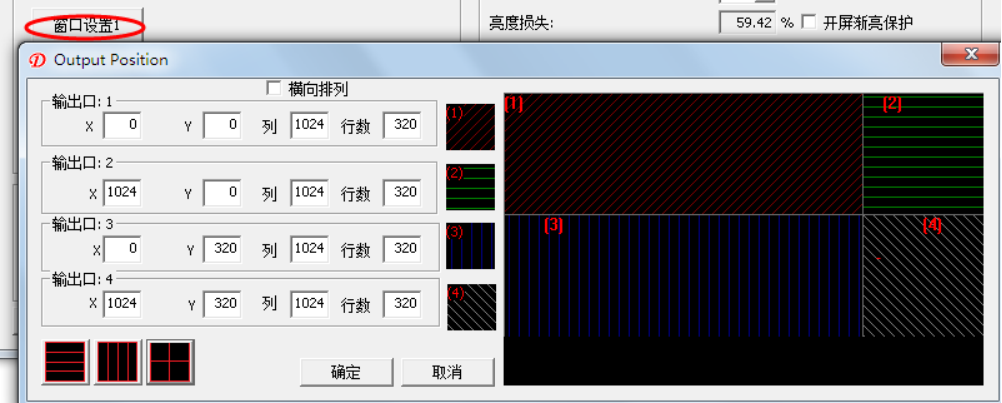Click the blue striped output 3 swatch
1002x403 pixels.
(470, 246)
